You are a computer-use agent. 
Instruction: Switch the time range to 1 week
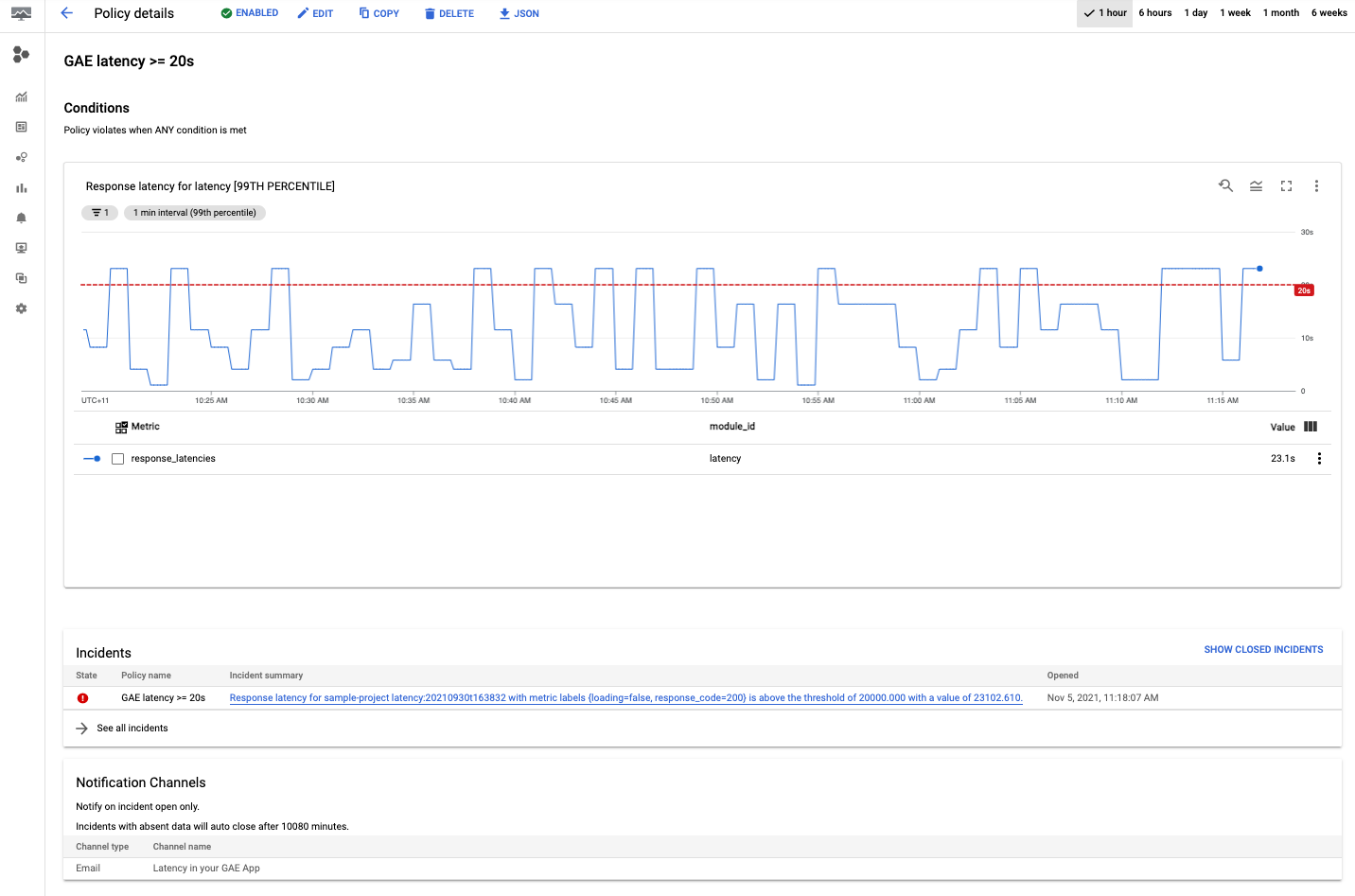coord(1235,12)
